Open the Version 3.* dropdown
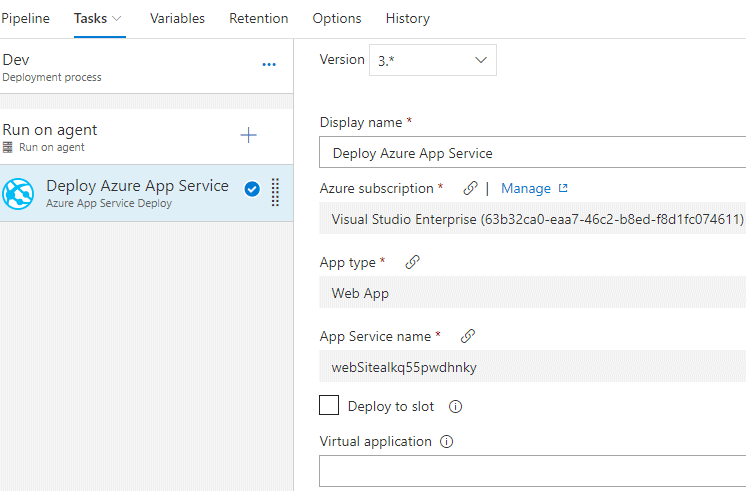 [432, 60]
